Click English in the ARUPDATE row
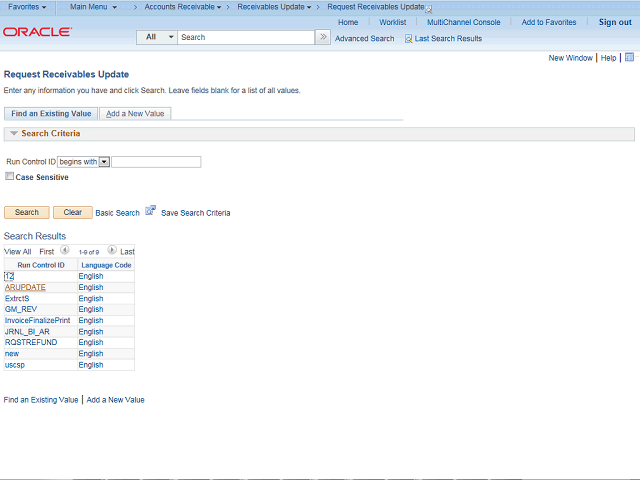640x480 pixels. (x=91, y=287)
